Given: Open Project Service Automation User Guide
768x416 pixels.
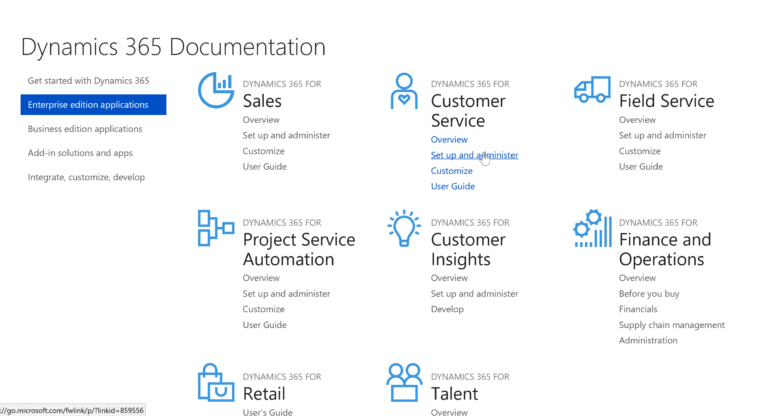Looking at the screenshot, I should pos(264,325).
